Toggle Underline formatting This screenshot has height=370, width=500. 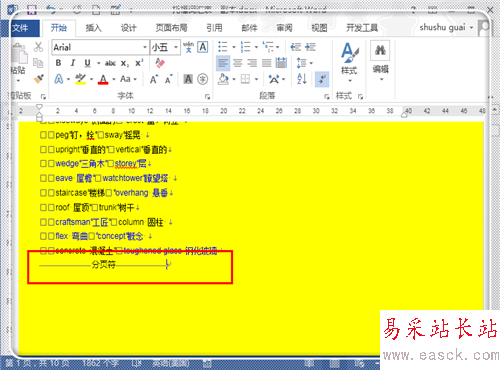[87, 63]
